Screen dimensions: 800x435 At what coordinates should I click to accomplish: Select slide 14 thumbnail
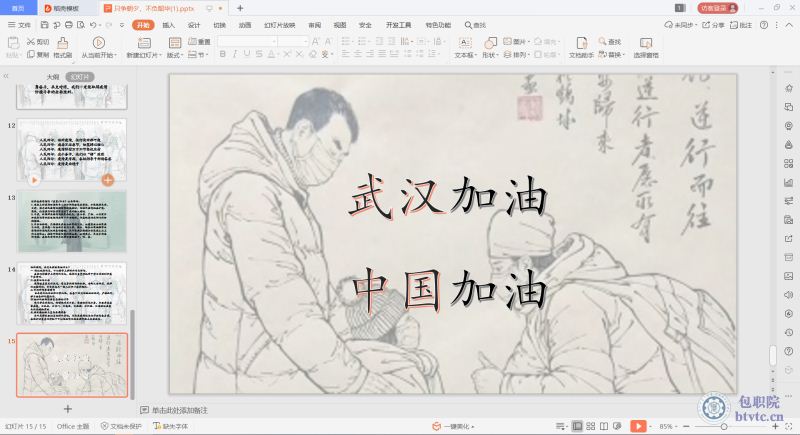(72, 294)
